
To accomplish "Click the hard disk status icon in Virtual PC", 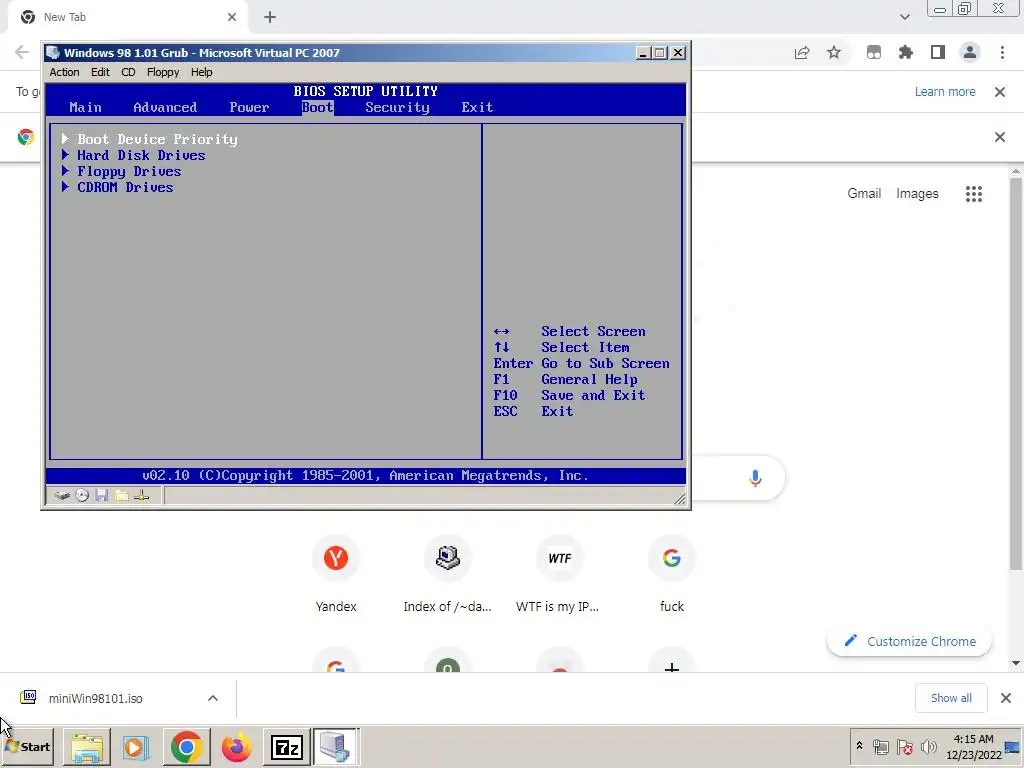I will pyautogui.click(x=62, y=496).
